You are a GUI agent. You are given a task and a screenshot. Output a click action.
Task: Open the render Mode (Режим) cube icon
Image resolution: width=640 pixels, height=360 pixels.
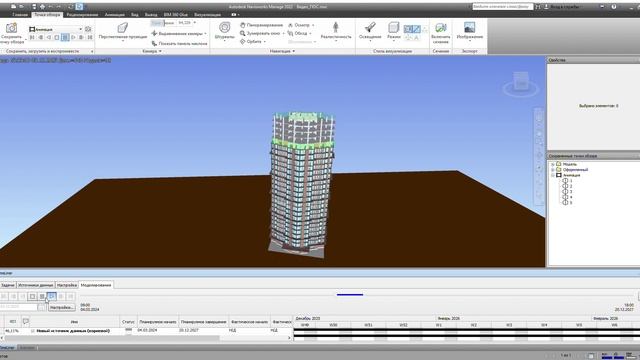click(393, 27)
